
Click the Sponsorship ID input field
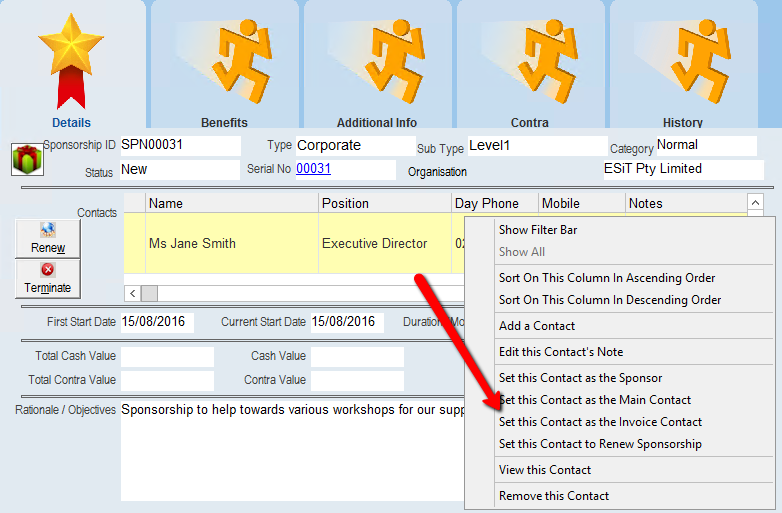tap(180, 146)
